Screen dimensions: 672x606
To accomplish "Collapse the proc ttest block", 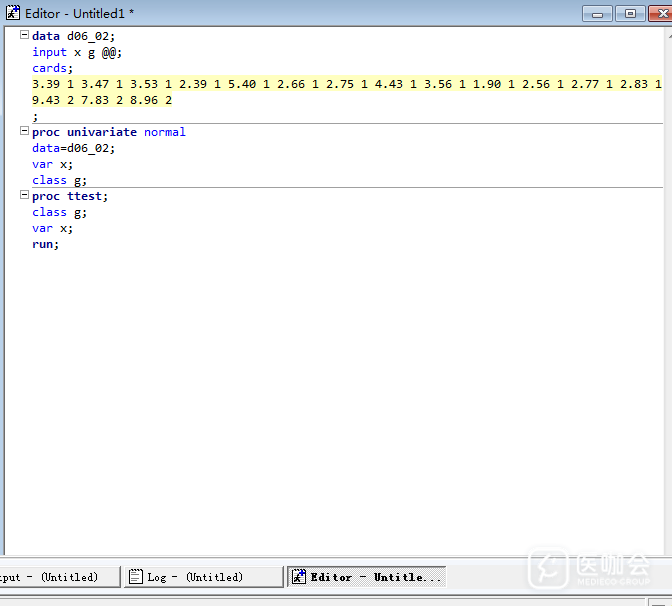I will pos(24,196).
